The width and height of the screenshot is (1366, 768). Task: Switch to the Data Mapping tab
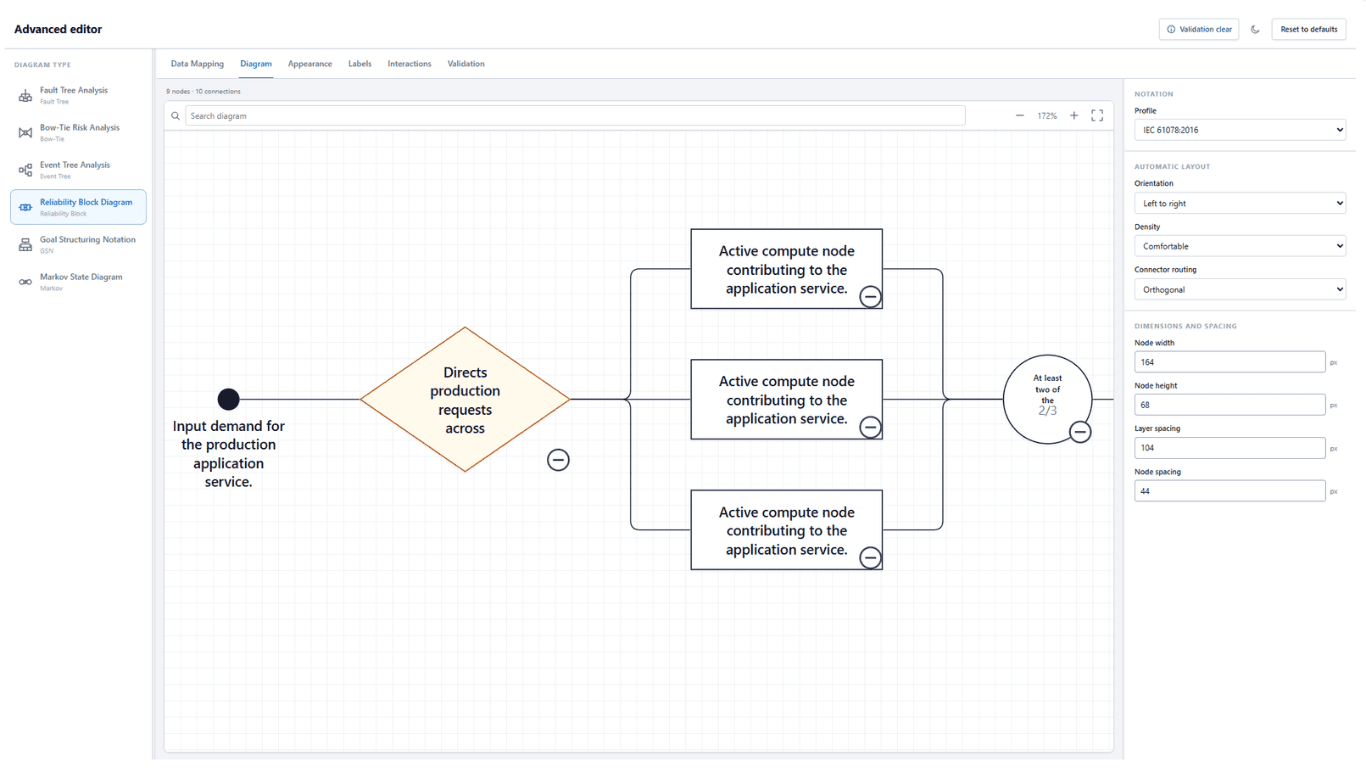click(x=197, y=64)
